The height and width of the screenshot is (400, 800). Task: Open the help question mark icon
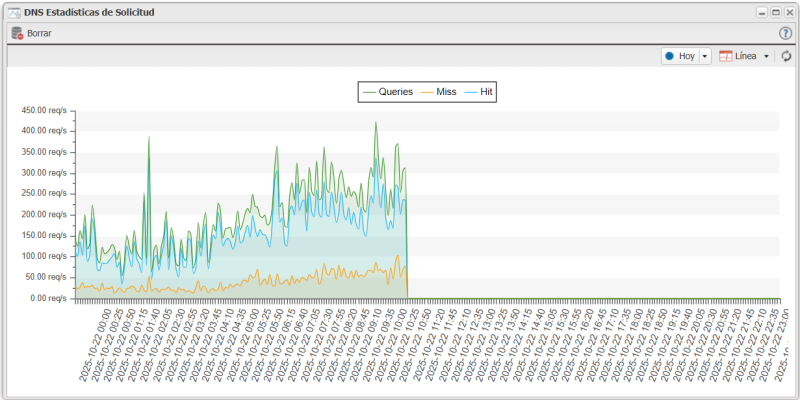785,33
